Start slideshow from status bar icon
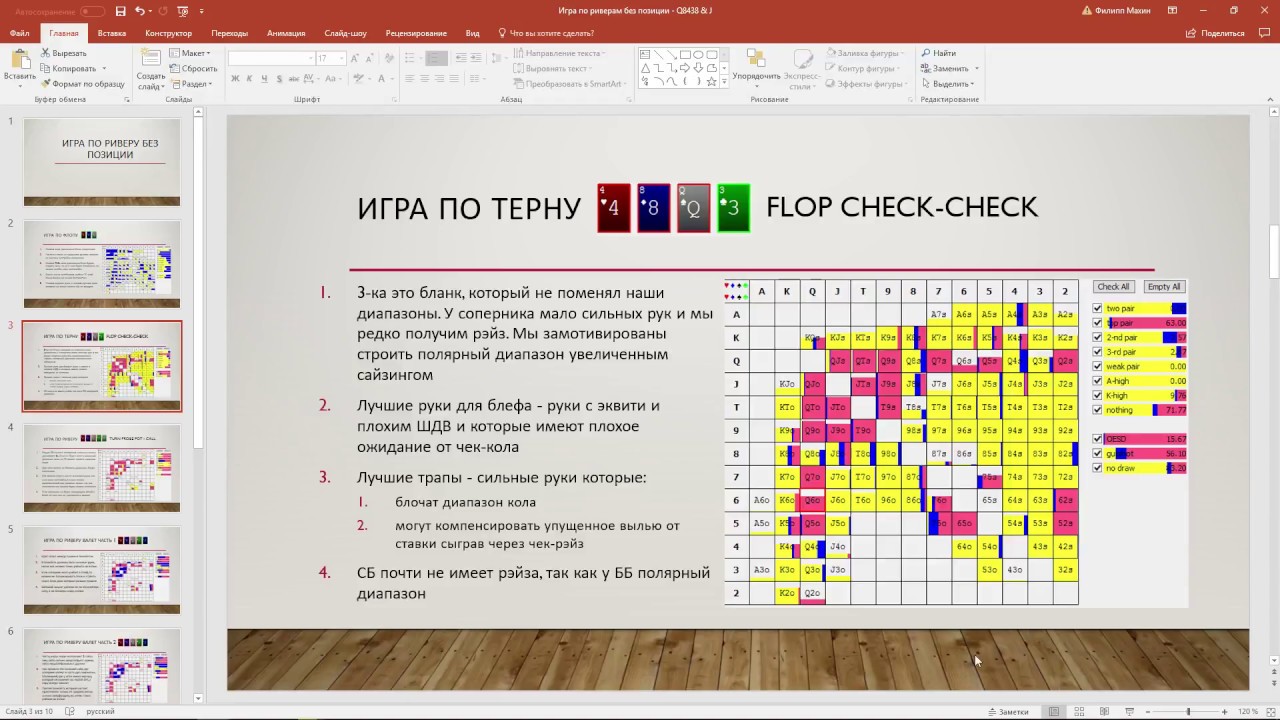The image size is (1280, 720). tap(1129, 711)
